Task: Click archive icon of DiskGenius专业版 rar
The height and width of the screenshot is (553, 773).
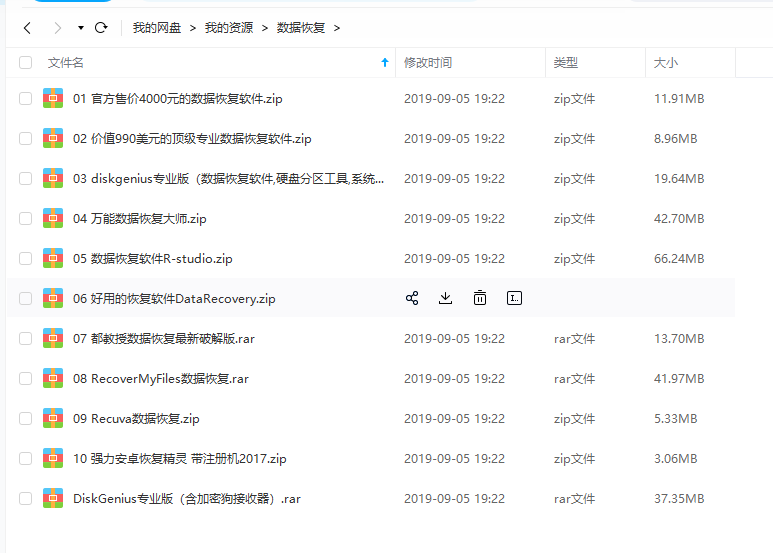Action: [53, 498]
